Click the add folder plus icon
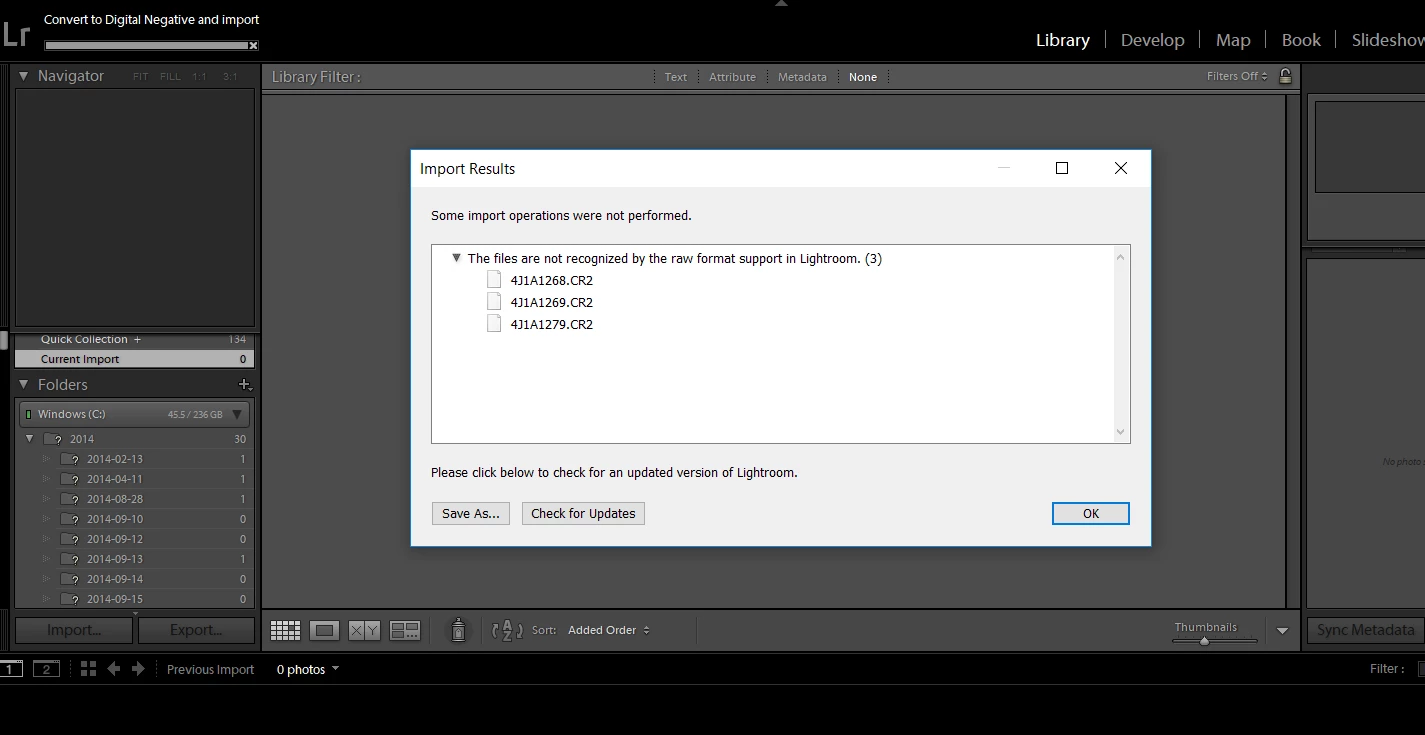The height and width of the screenshot is (735, 1425). (x=245, y=385)
